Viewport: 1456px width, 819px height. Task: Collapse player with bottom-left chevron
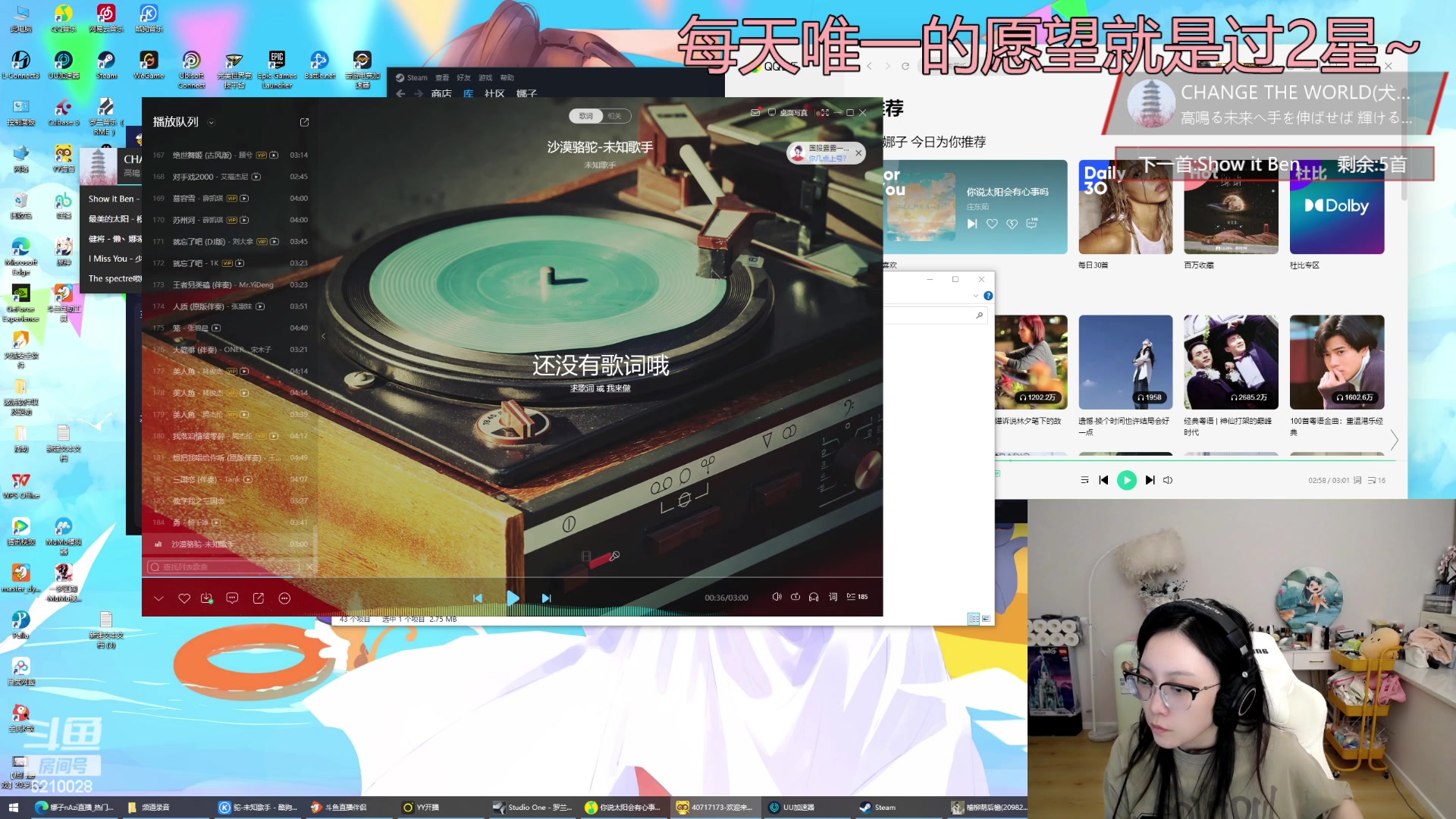pyautogui.click(x=158, y=598)
